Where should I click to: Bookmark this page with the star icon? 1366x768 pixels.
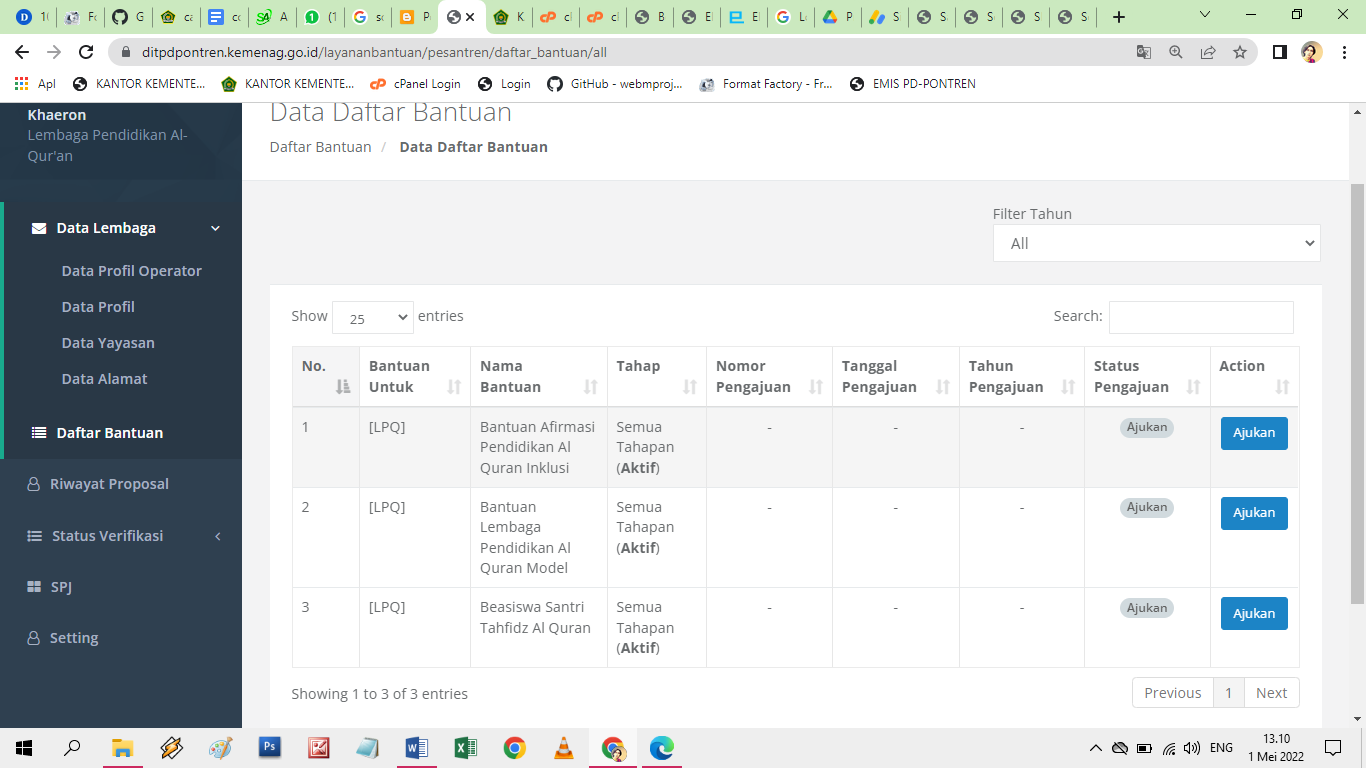1240,52
